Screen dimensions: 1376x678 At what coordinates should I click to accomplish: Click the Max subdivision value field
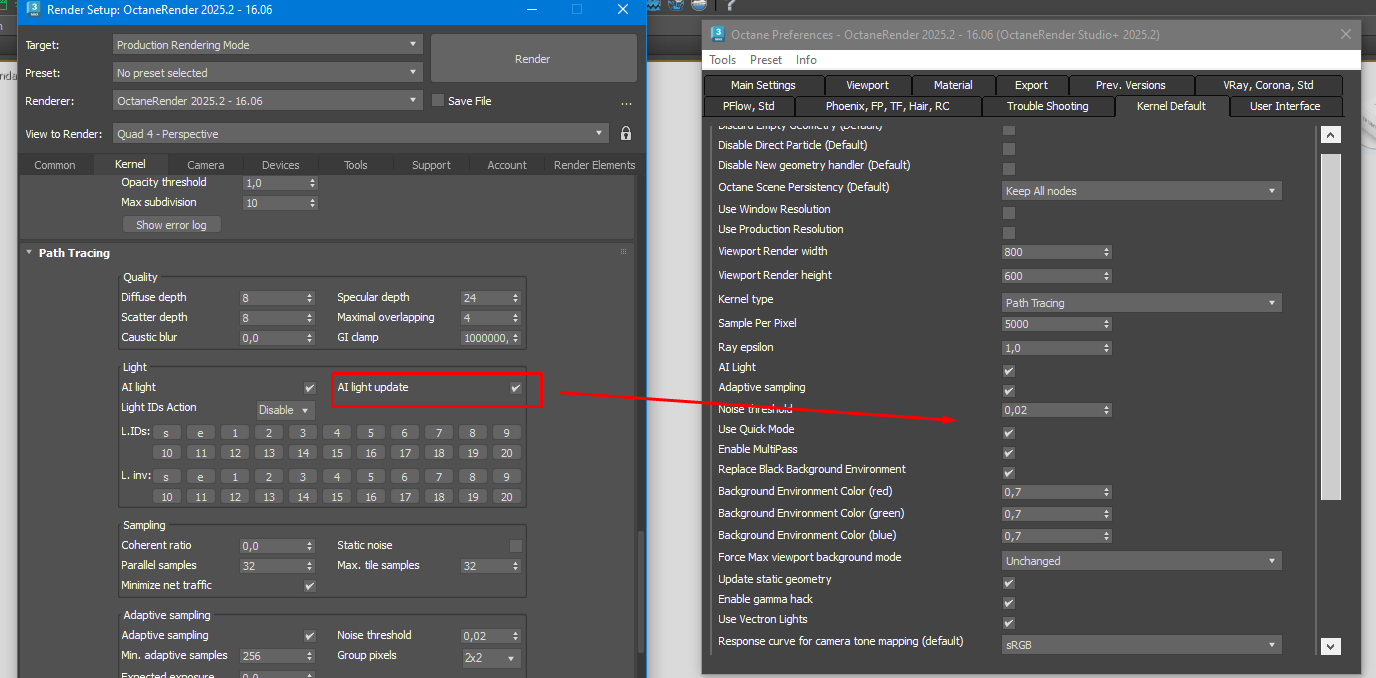(274, 203)
